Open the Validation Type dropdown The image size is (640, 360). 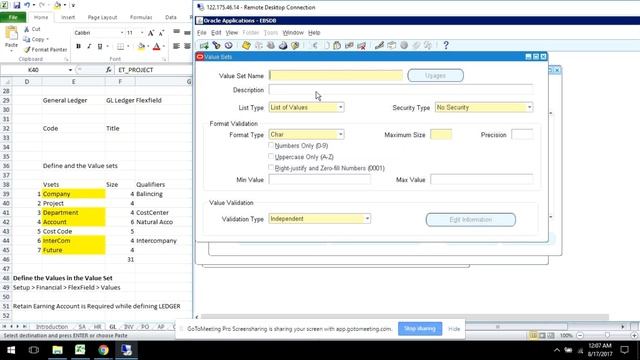[x=367, y=219]
